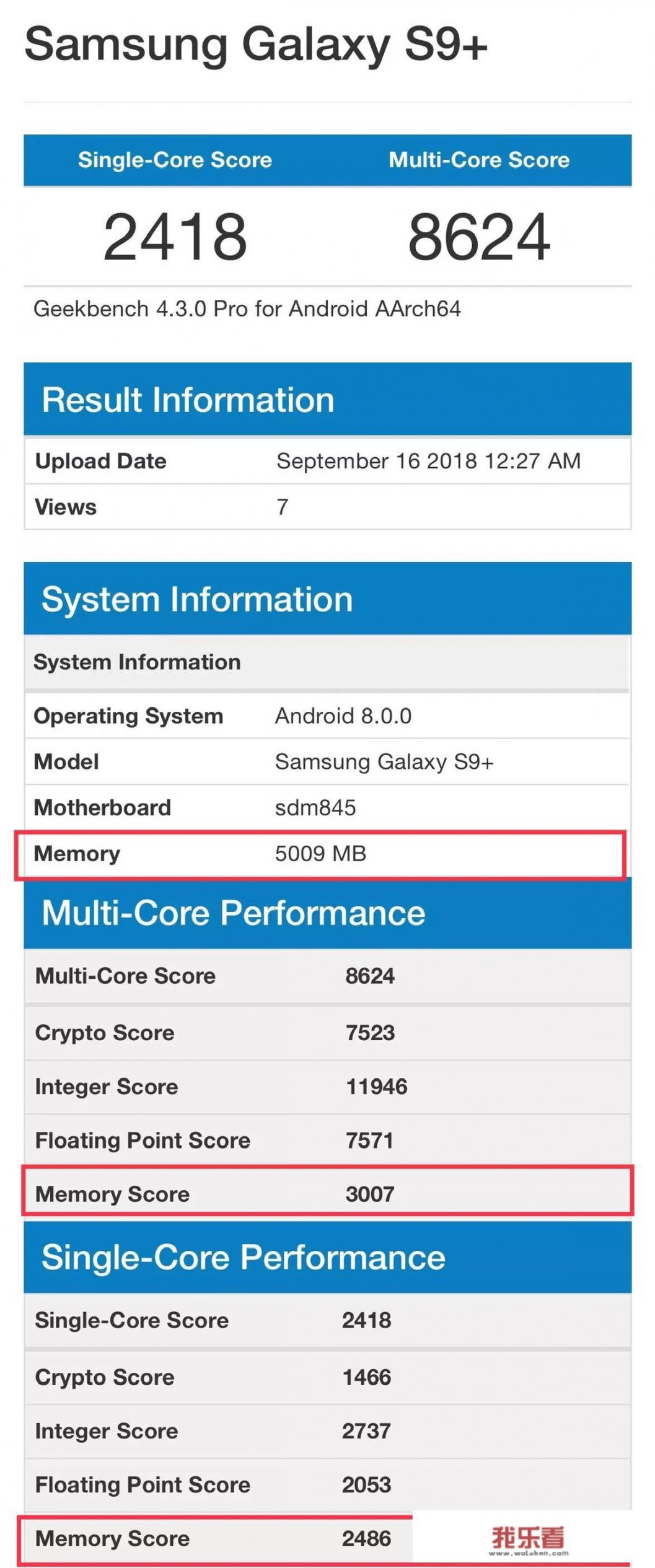
Task: Click the Geekbench 4.3.0 Pro version text
Action: point(247,309)
